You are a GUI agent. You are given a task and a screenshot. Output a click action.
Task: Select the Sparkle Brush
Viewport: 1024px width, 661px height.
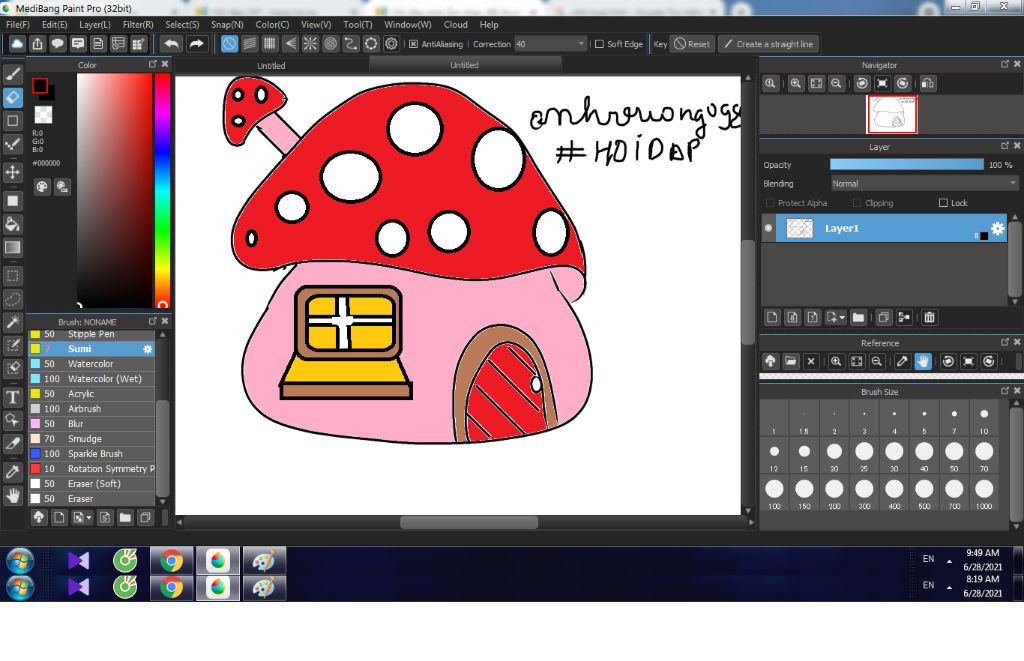click(x=92, y=454)
